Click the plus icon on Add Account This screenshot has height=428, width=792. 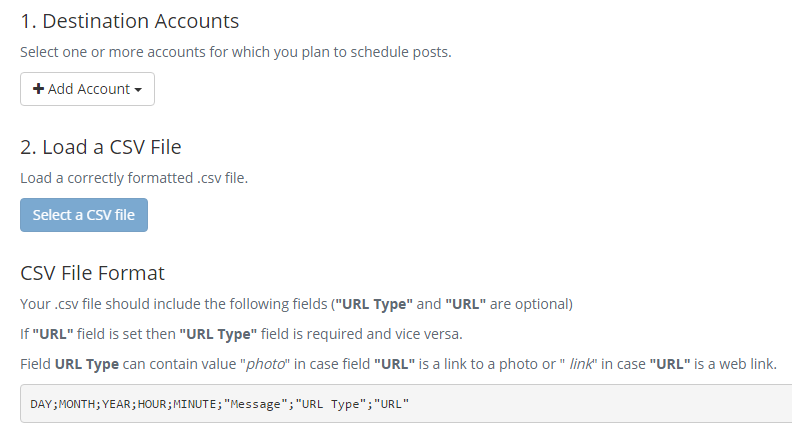38,89
